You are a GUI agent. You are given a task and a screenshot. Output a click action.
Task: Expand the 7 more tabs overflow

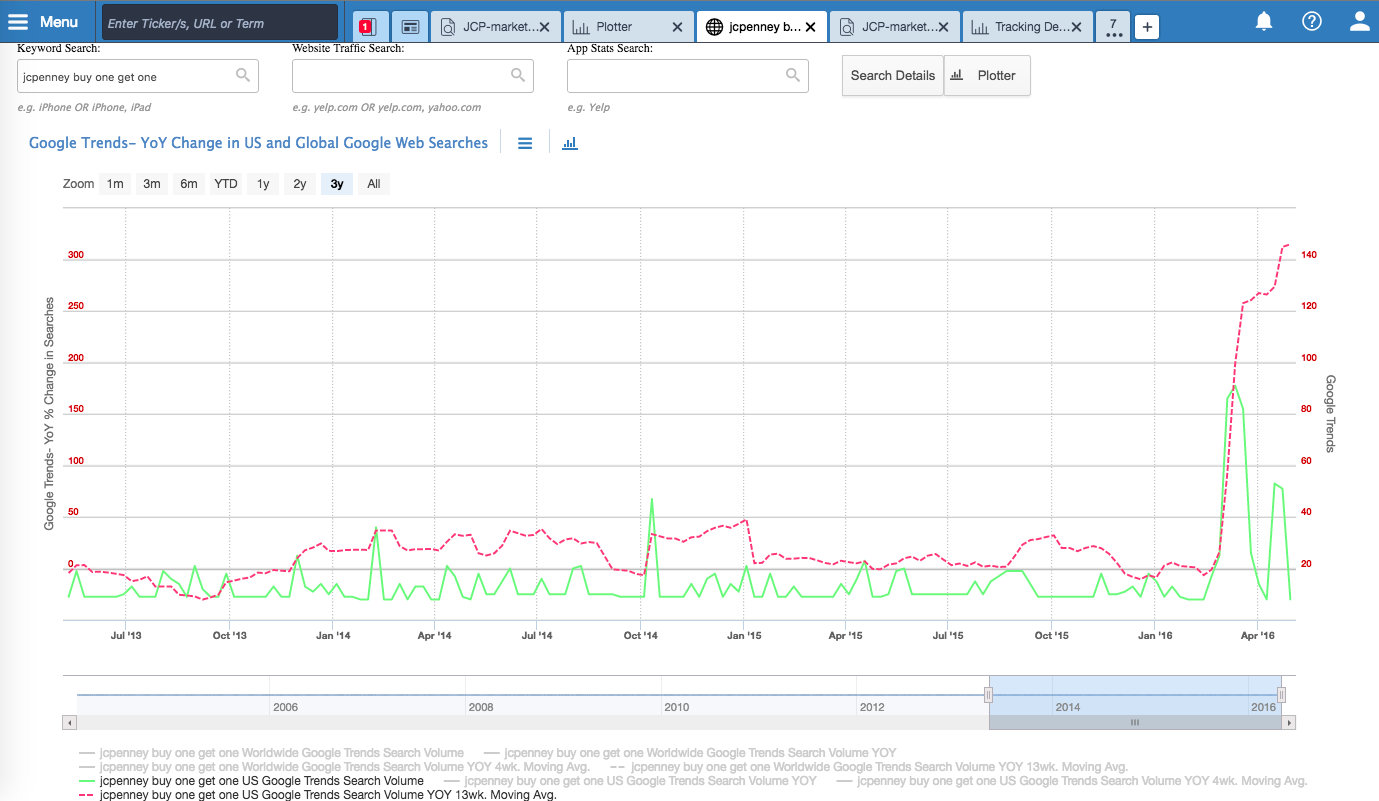coord(1113,27)
